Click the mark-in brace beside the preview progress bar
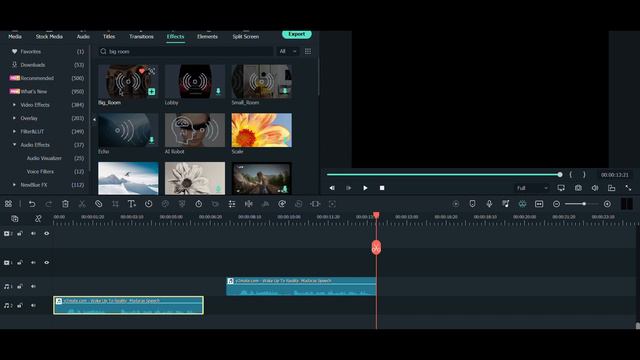Viewport: 640px width, 360px height. pos(571,175)
